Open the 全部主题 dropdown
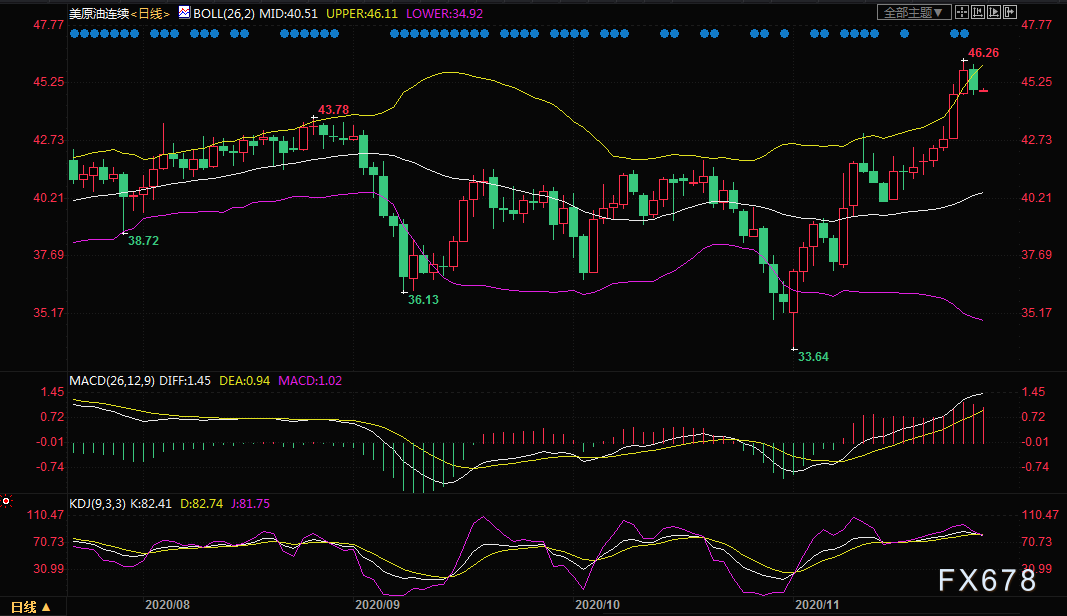The image size is (1067, 616). point(914,12)
